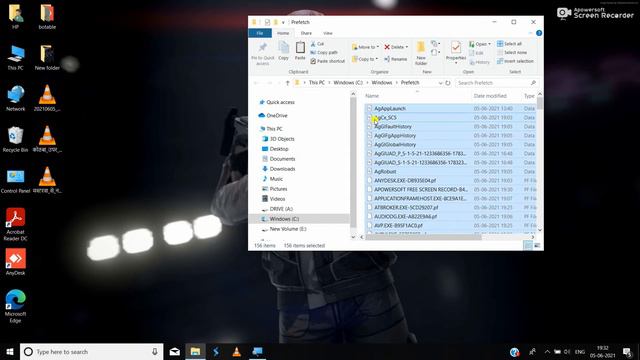Switch to the View ribbon tab
This screenshot has height=360, width=640.
point(328,33)
